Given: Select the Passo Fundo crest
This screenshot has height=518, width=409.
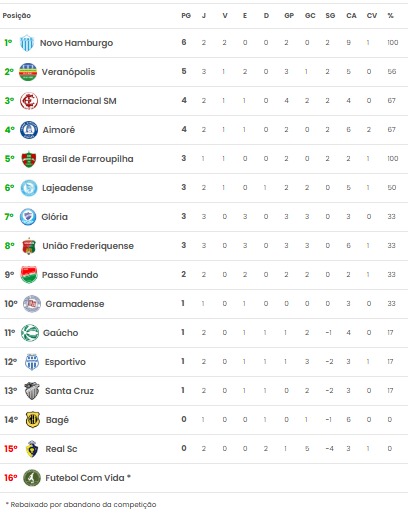Looking at the screenshot, I should coord(29,275).
